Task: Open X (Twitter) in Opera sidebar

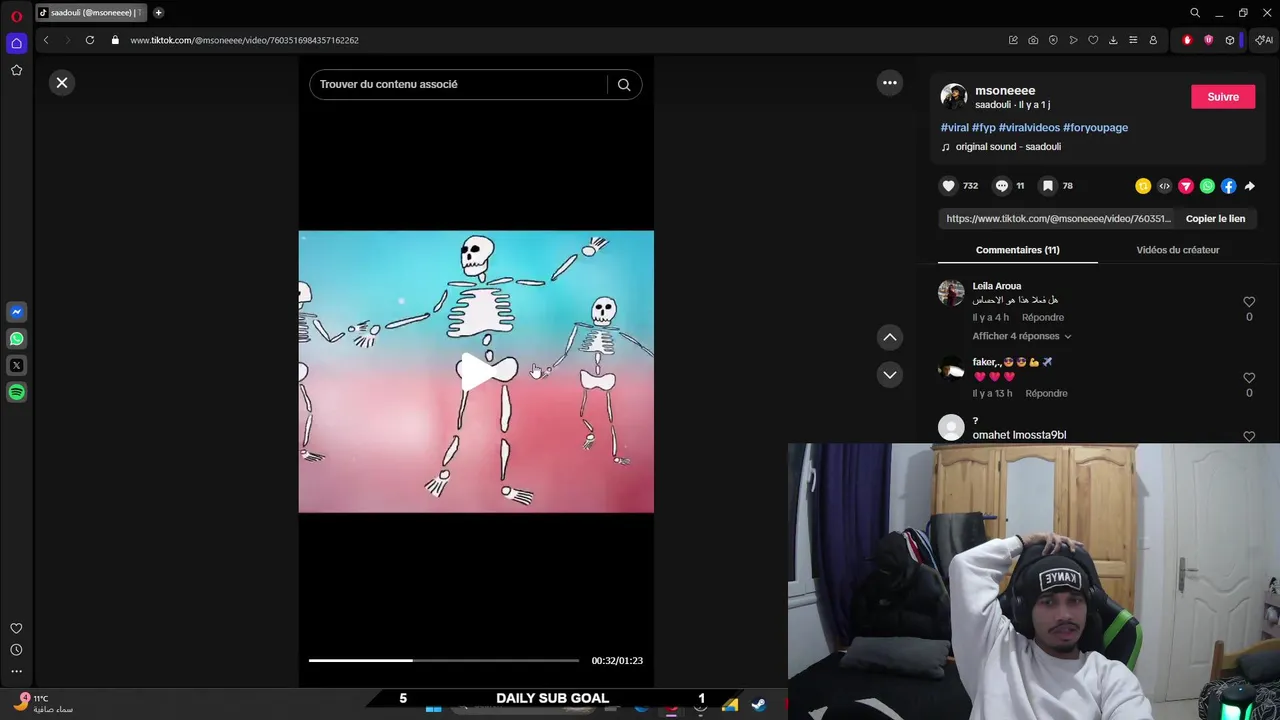Action: click(16, 366)
